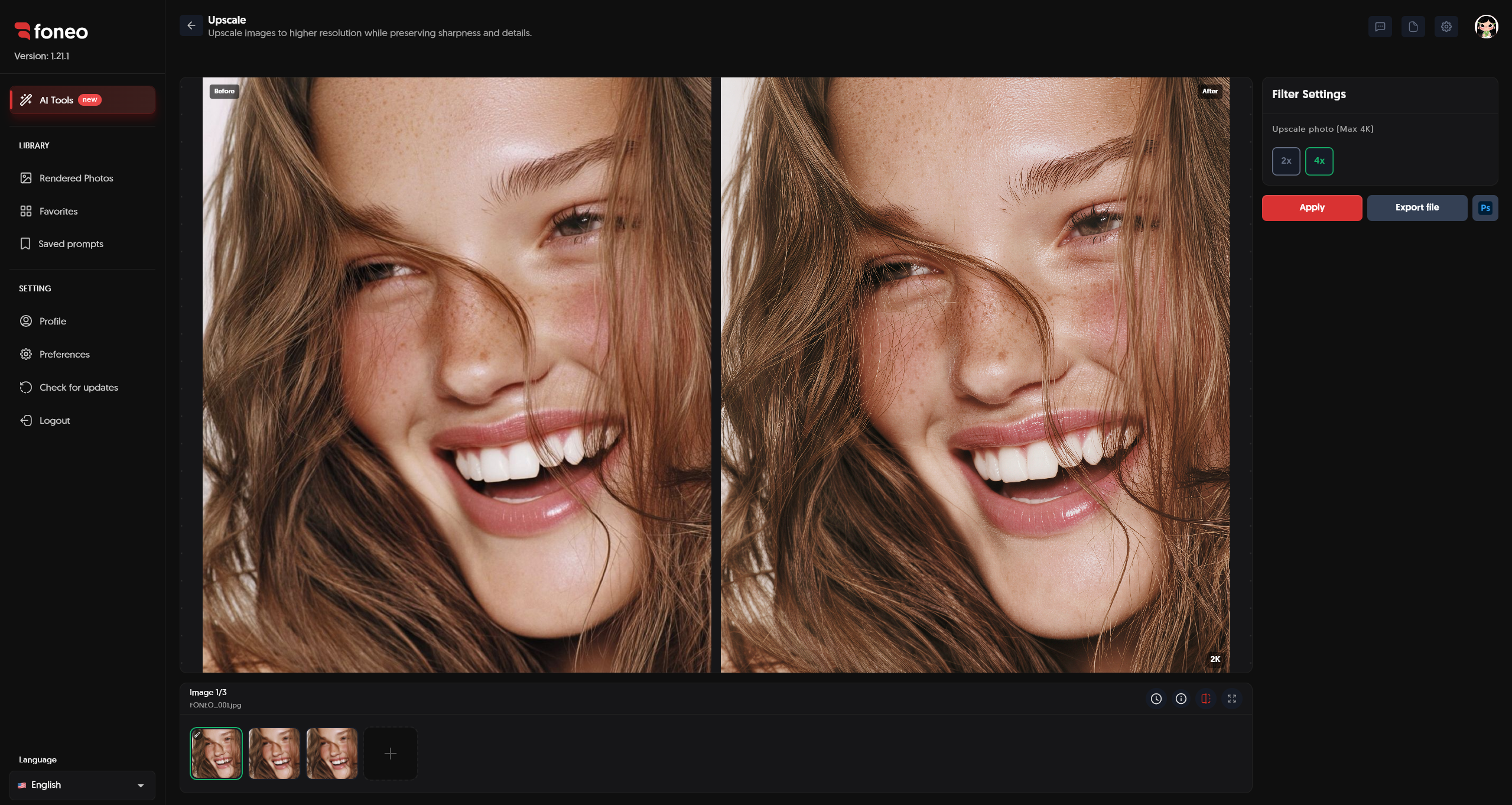Click the FONEO_001.jpg file name
Screen dimensions: 1512x805
215,705
